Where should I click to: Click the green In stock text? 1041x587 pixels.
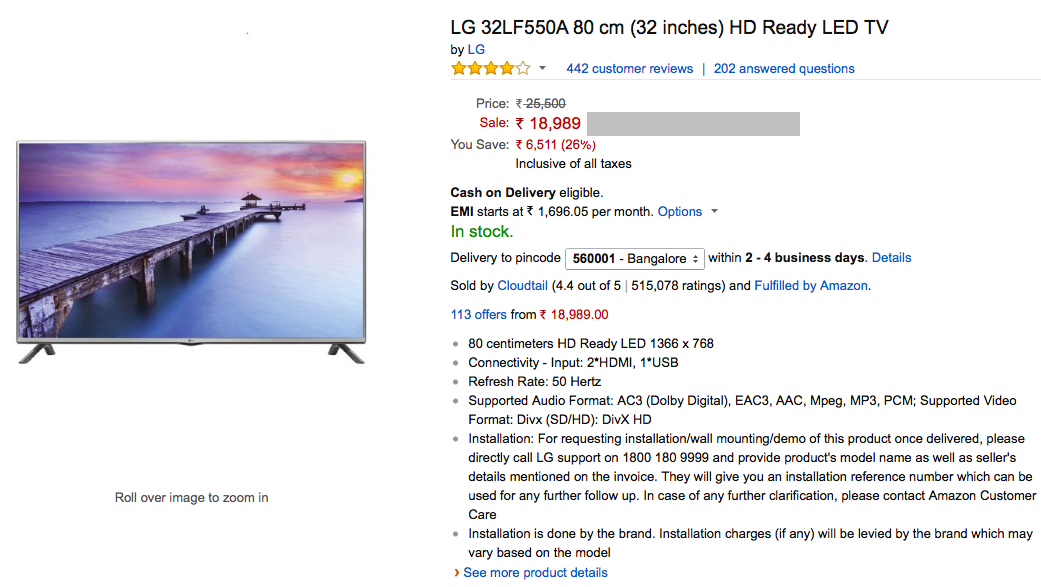tap(481, 232)
